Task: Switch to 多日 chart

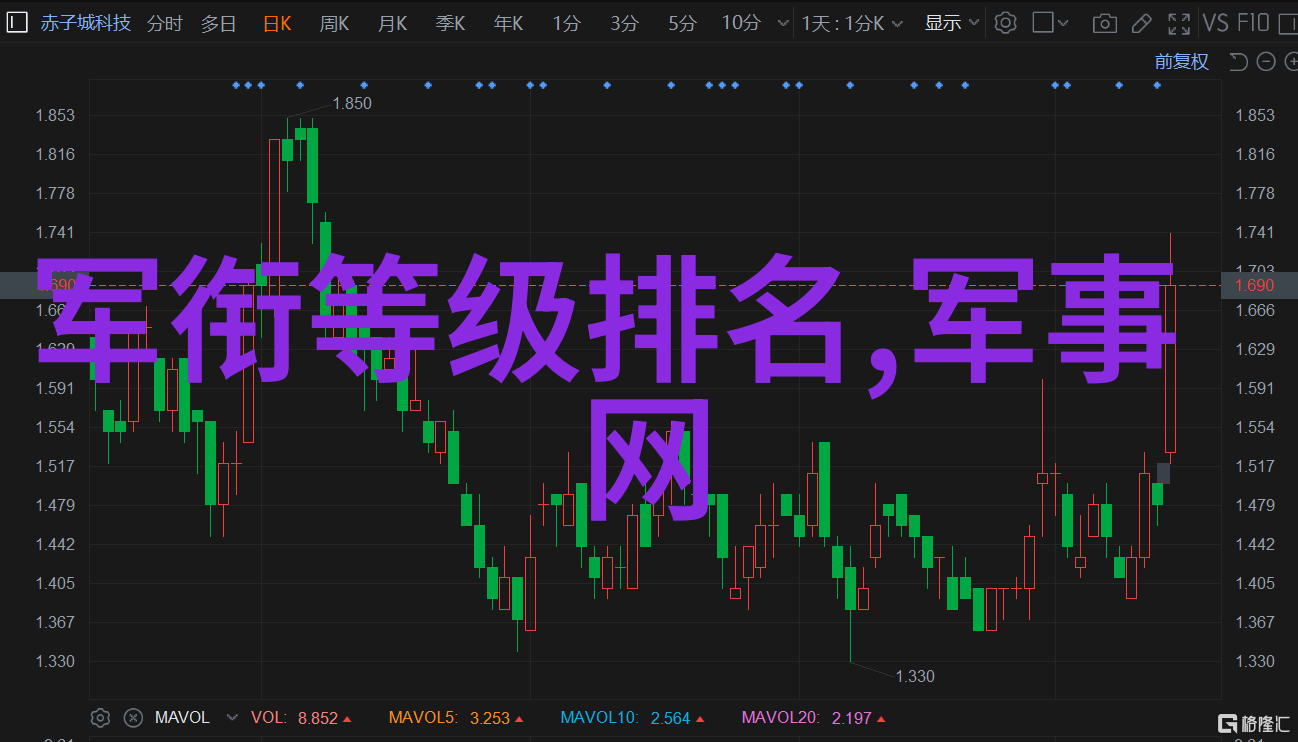Action: click(219, 22)
